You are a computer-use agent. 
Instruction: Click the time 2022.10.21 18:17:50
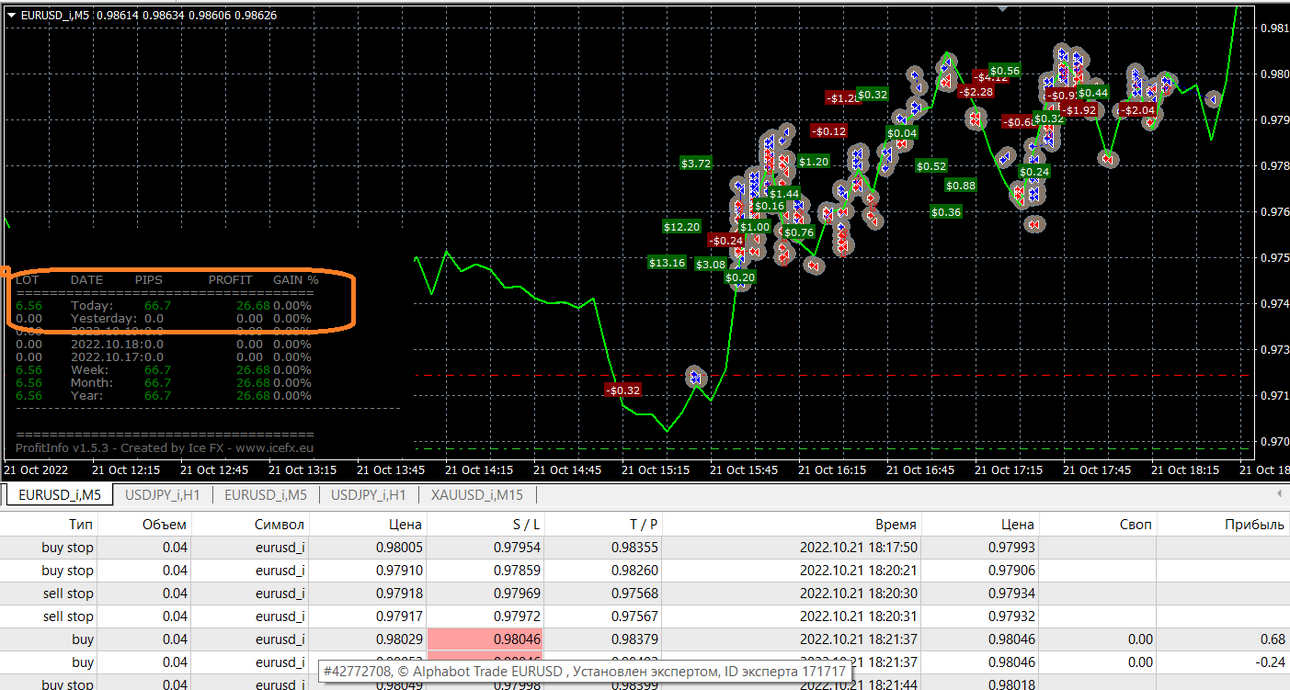click(x=859, y=547)
